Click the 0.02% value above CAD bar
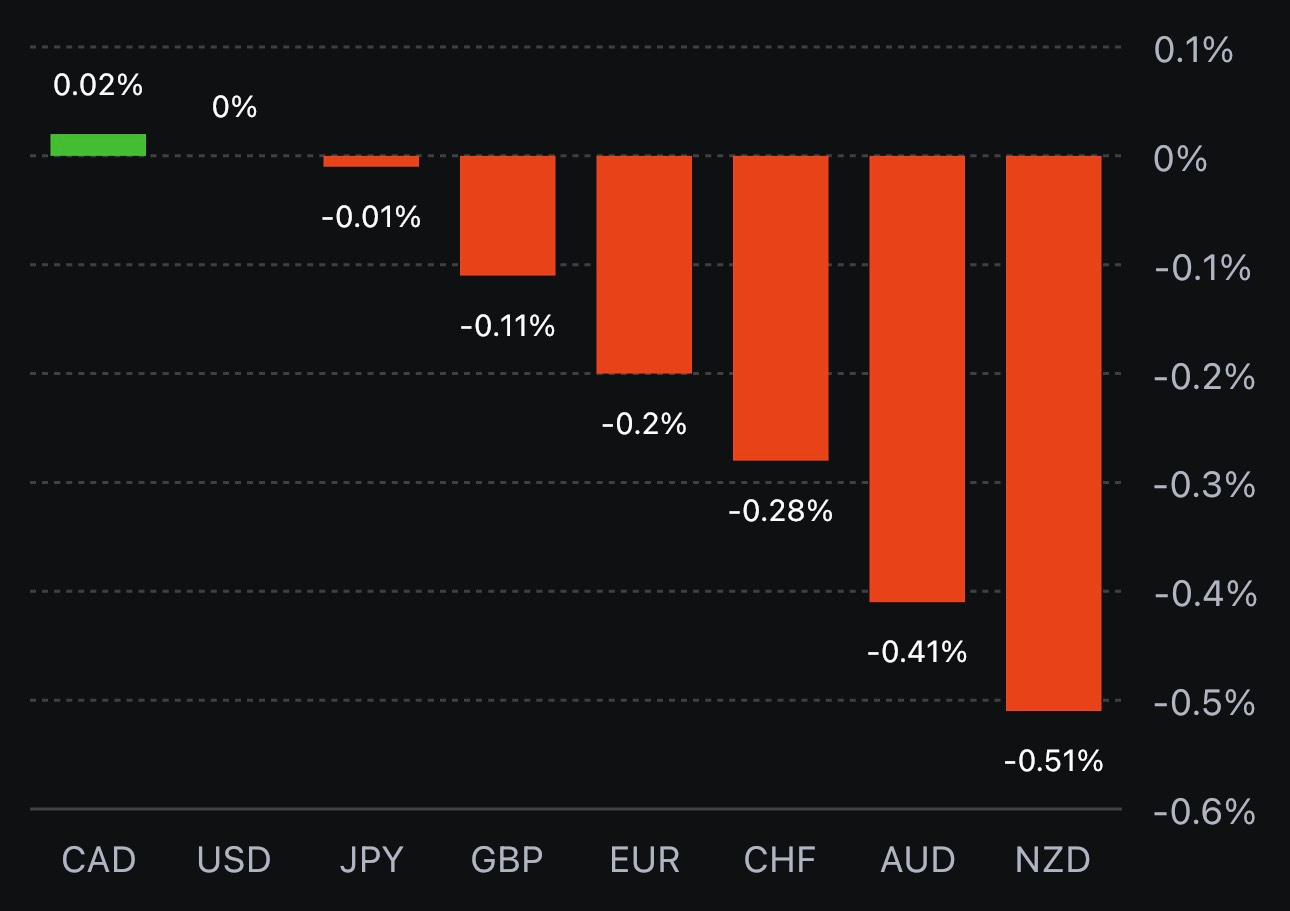Viewport: 1290px width, 911px height. pyautogui.click(x=98, y=86)
